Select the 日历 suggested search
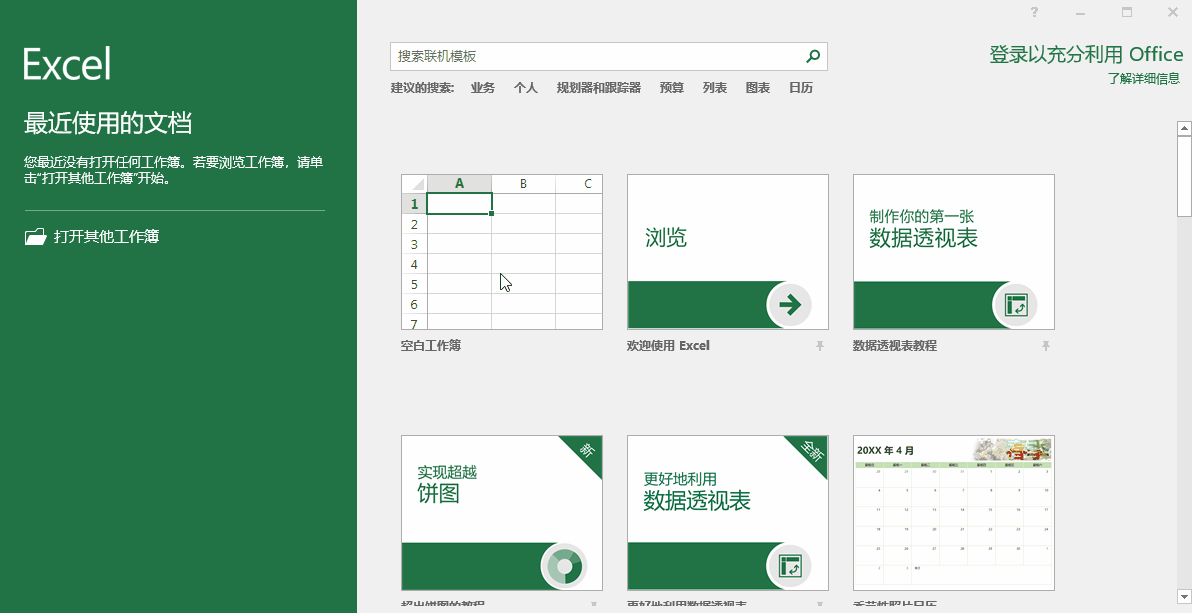The width and height of the screenshot is (1192, 613). (800, 87)
